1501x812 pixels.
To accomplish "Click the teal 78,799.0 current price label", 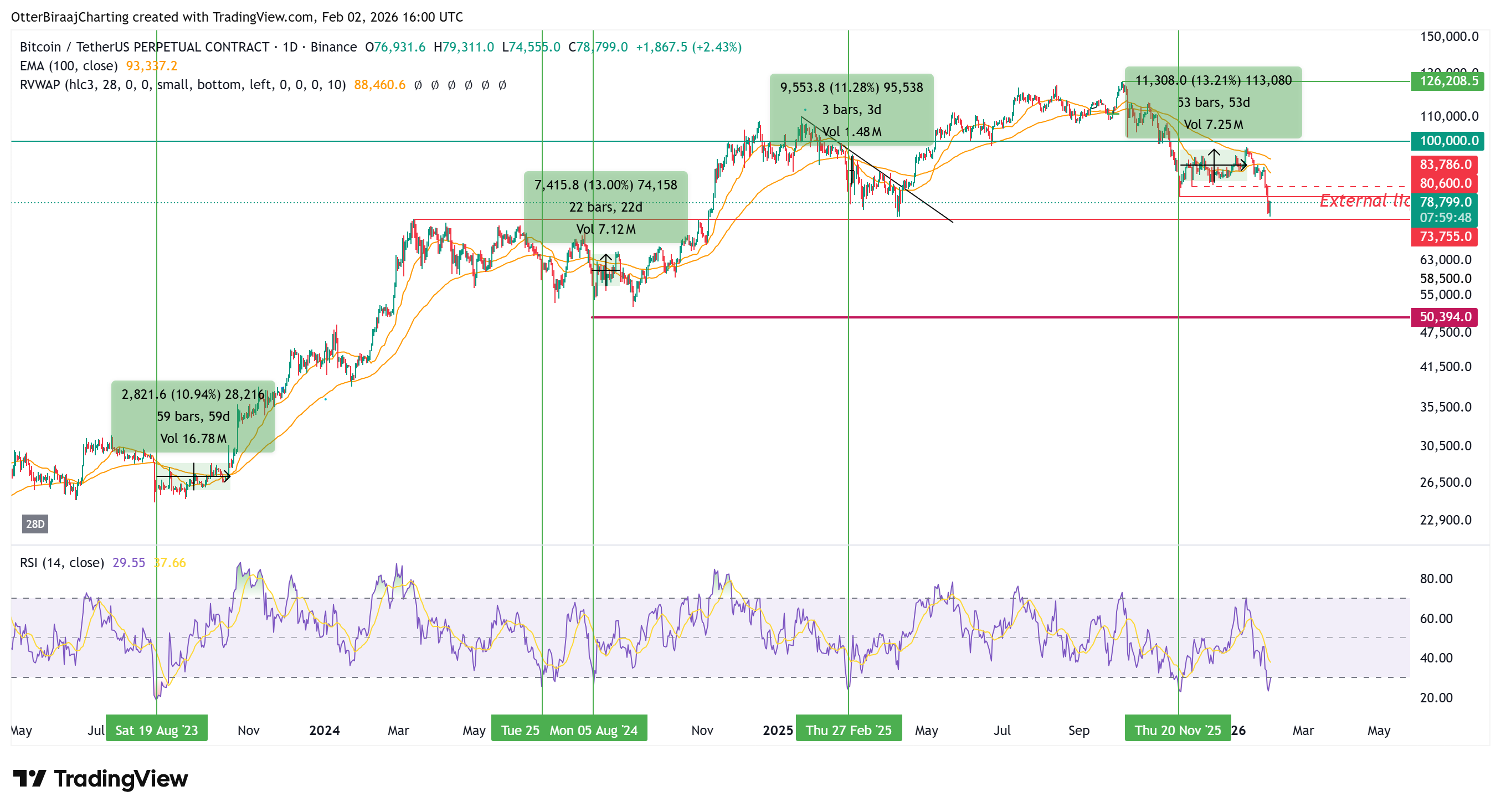I will 1447,203.
